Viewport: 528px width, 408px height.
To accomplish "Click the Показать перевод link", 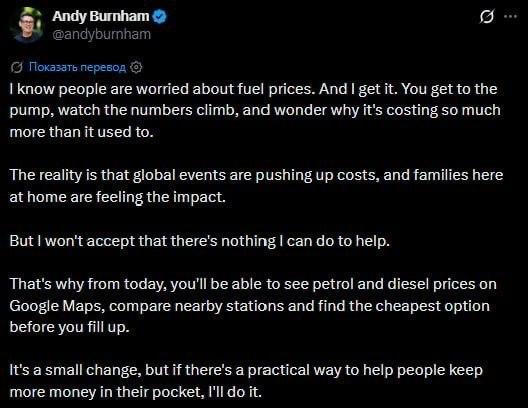I will tap(77, 67).
